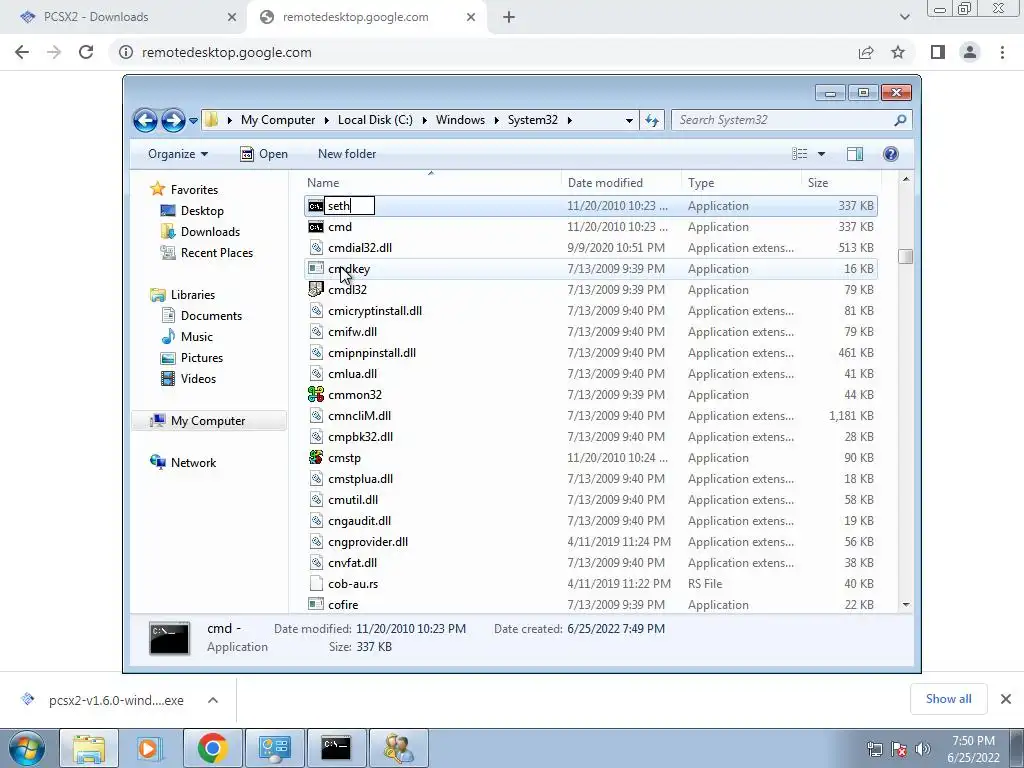Select Libraries in the navigation pane
This screenshot has height=768, width=1024.
(182, 295)
